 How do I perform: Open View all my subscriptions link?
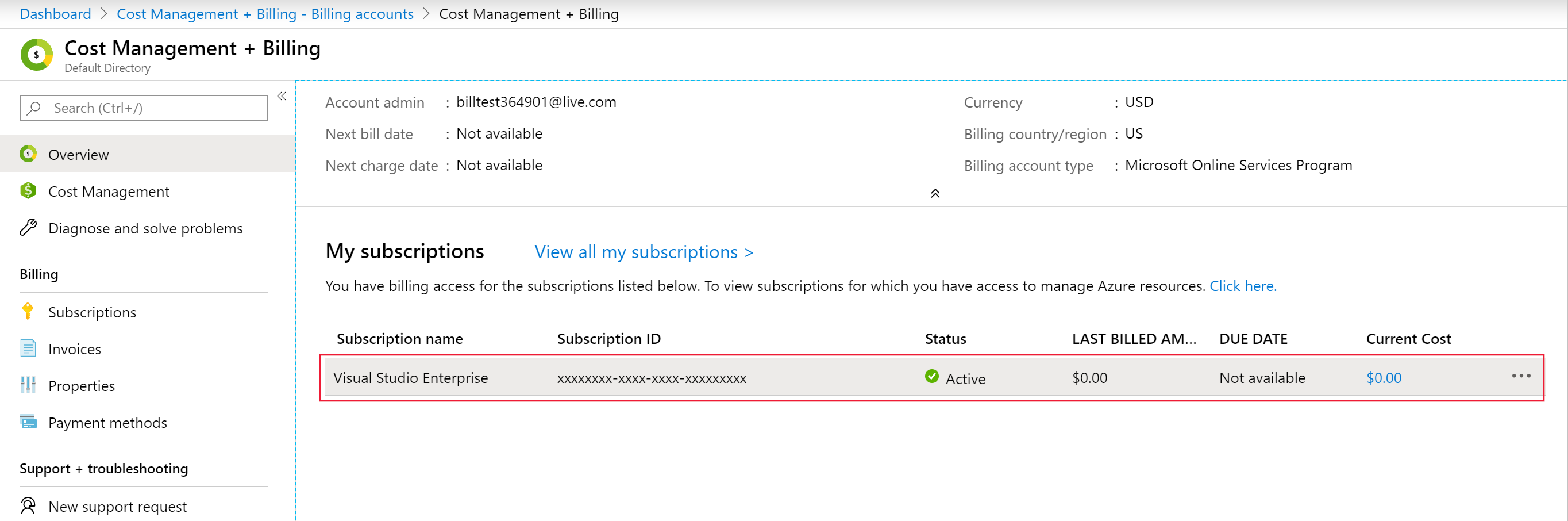click(644, 252)
